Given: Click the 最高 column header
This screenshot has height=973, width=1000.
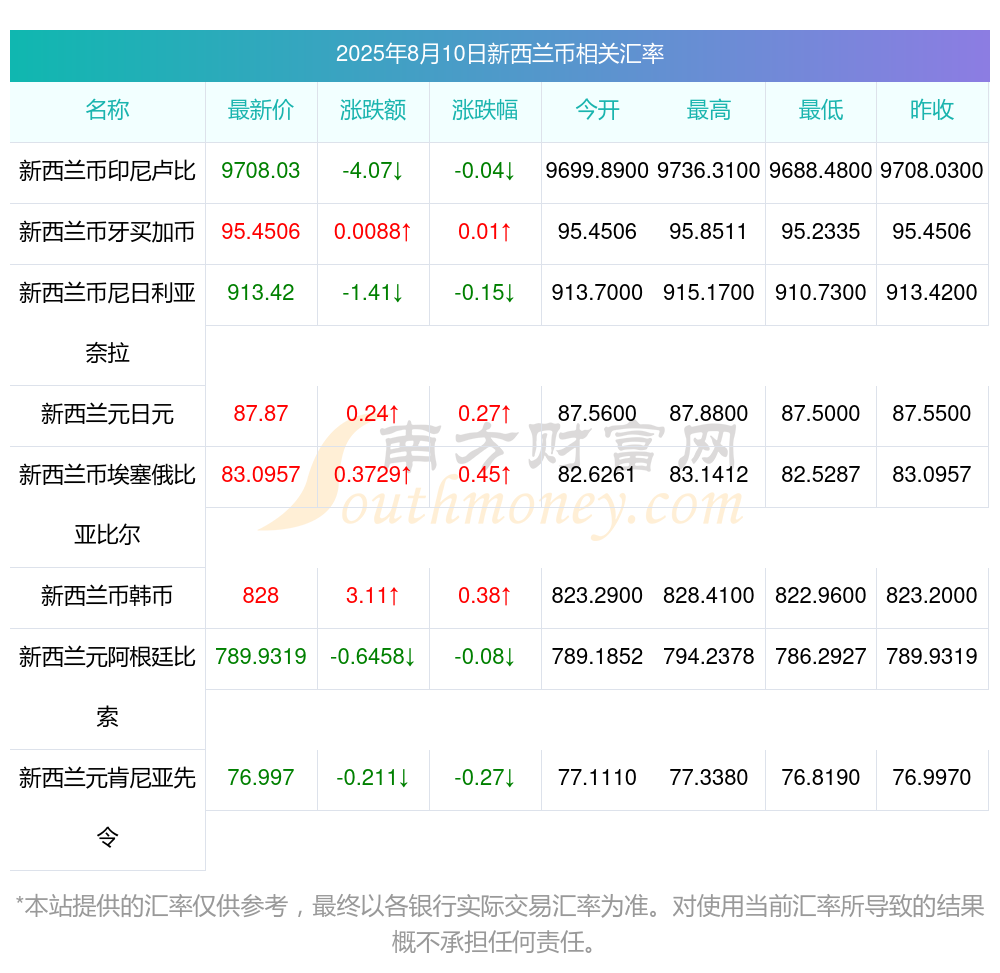Looking at the screenshot, I should (709, 110).
